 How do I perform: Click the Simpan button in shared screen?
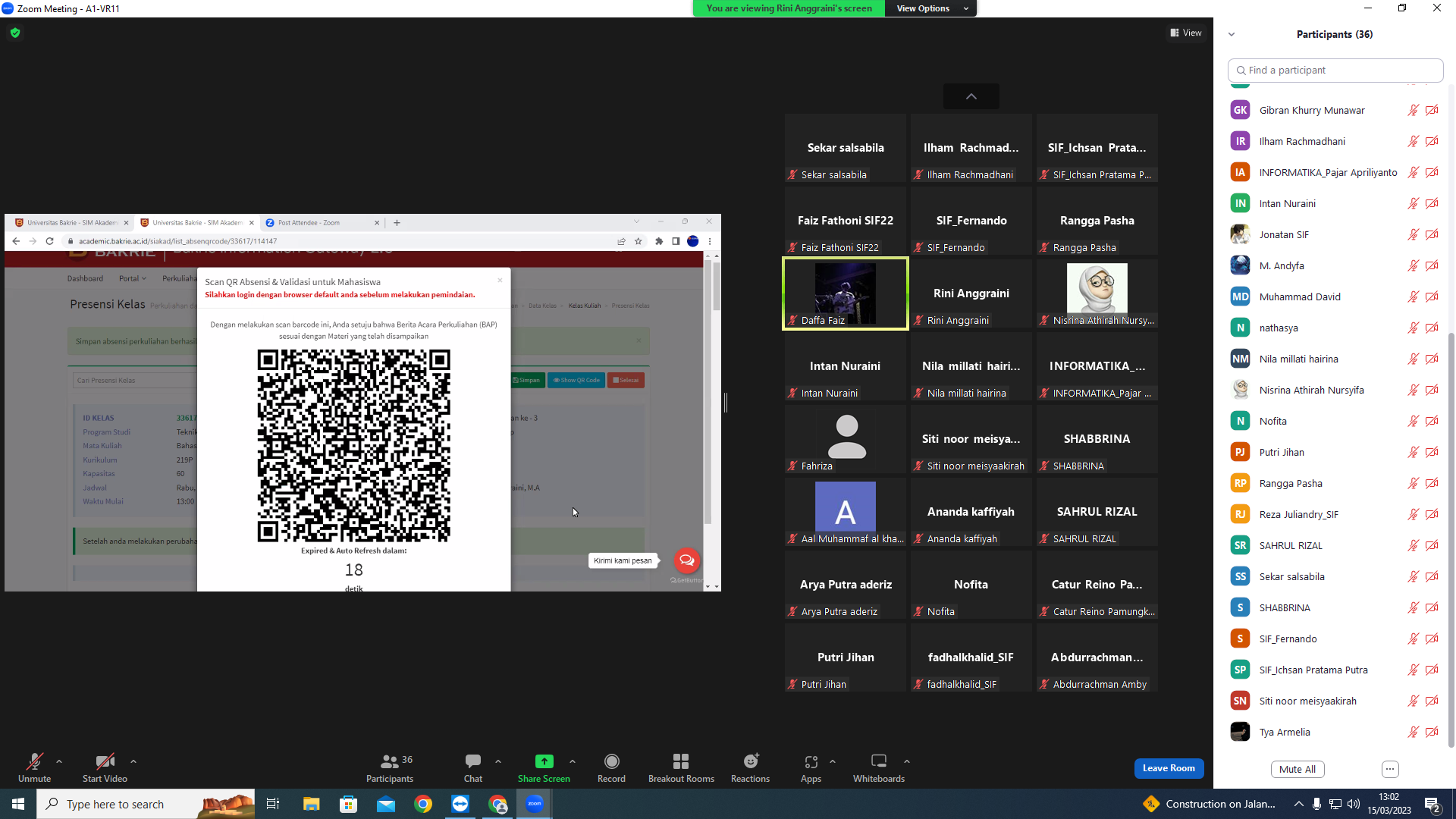pos(527,380)
